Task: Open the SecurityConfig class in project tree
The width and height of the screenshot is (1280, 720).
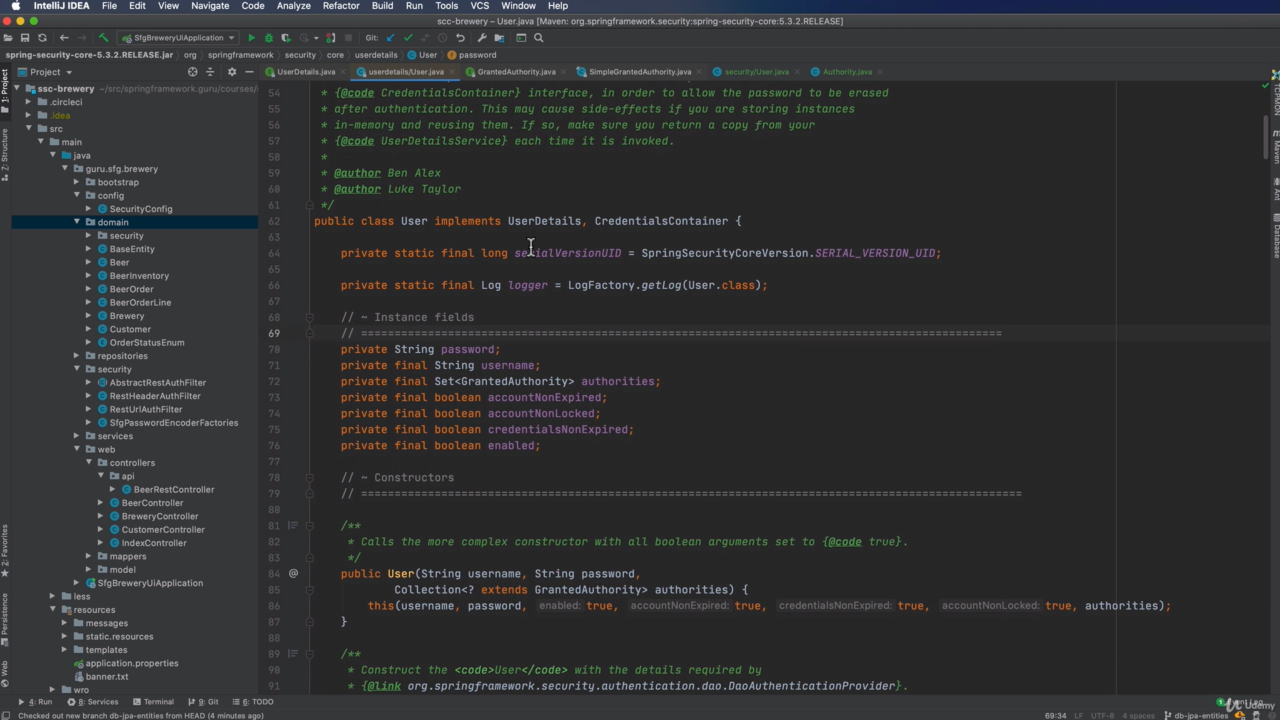Action: click(140, 209)
